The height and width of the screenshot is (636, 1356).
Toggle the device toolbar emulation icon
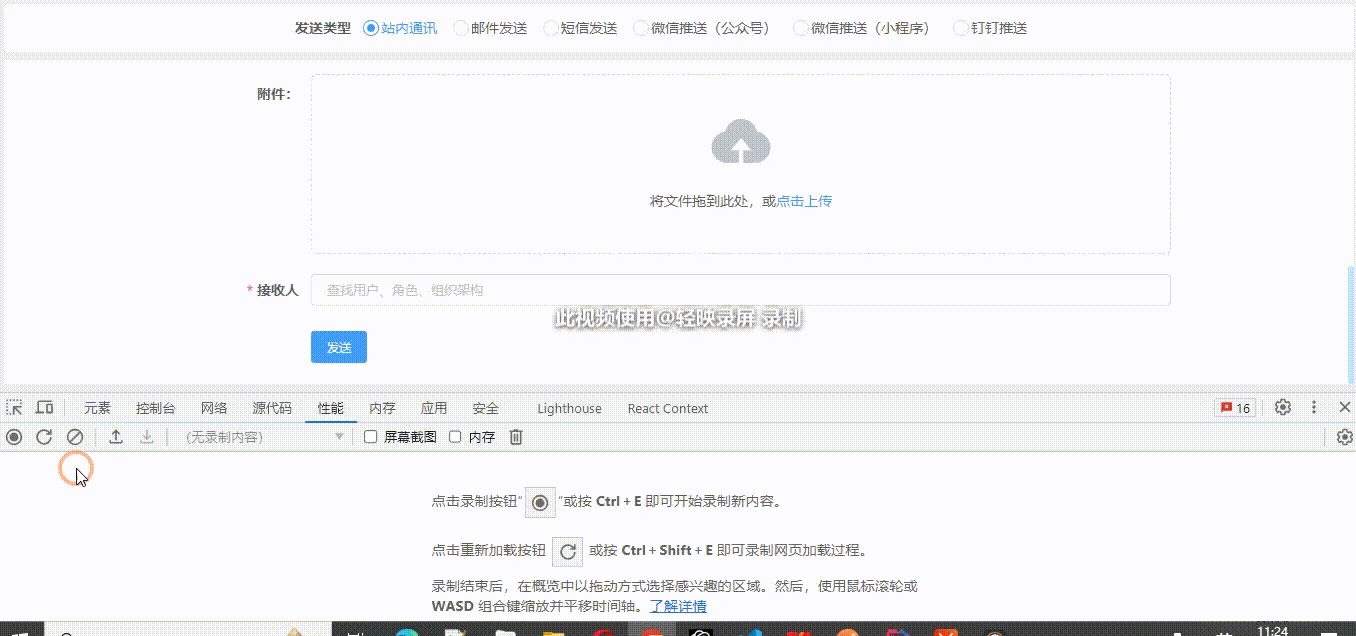click(44, 407)
